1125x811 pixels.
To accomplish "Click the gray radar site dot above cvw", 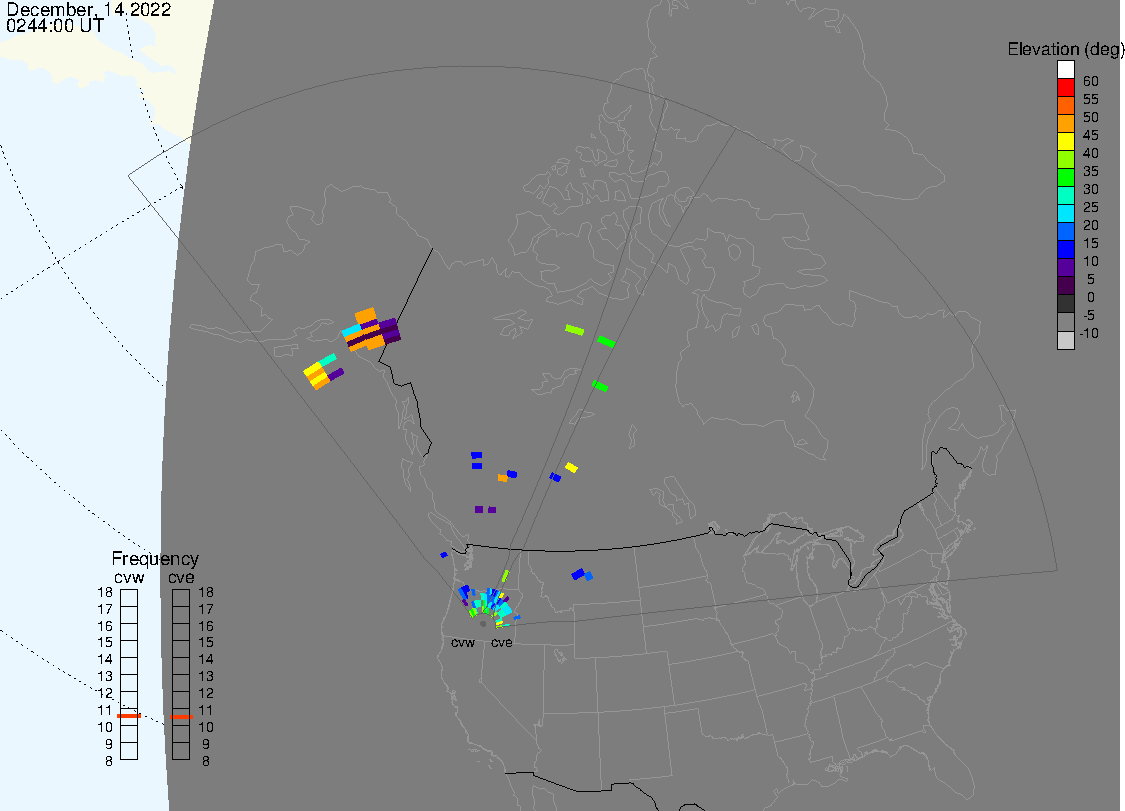I will (483, 624).
